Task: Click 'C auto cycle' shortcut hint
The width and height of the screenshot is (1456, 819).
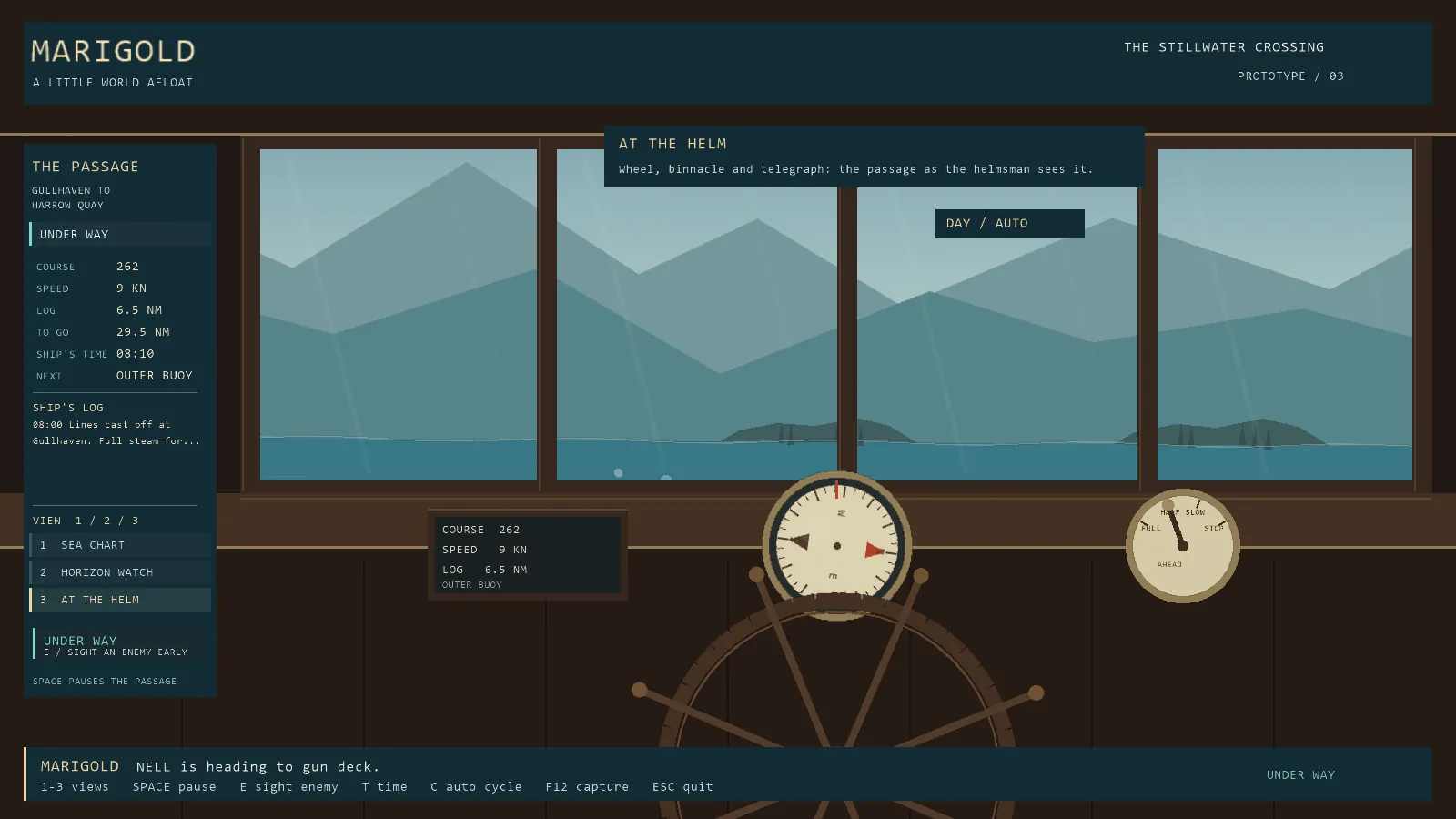Action: 477,787
